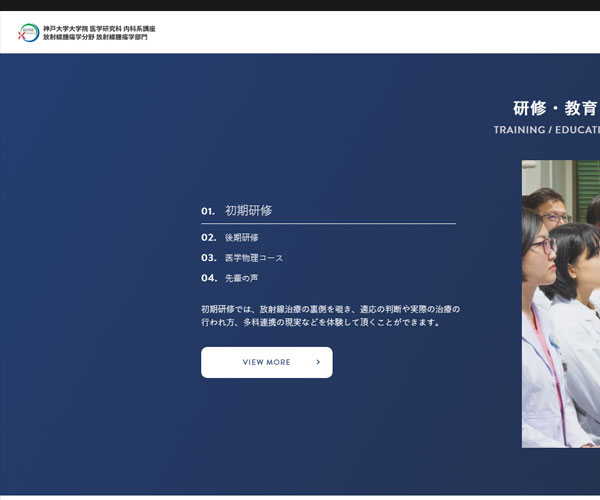
Task: Click the underline beneath 初期研修 item
Action: pyautogui.click(x=328, y=224)
